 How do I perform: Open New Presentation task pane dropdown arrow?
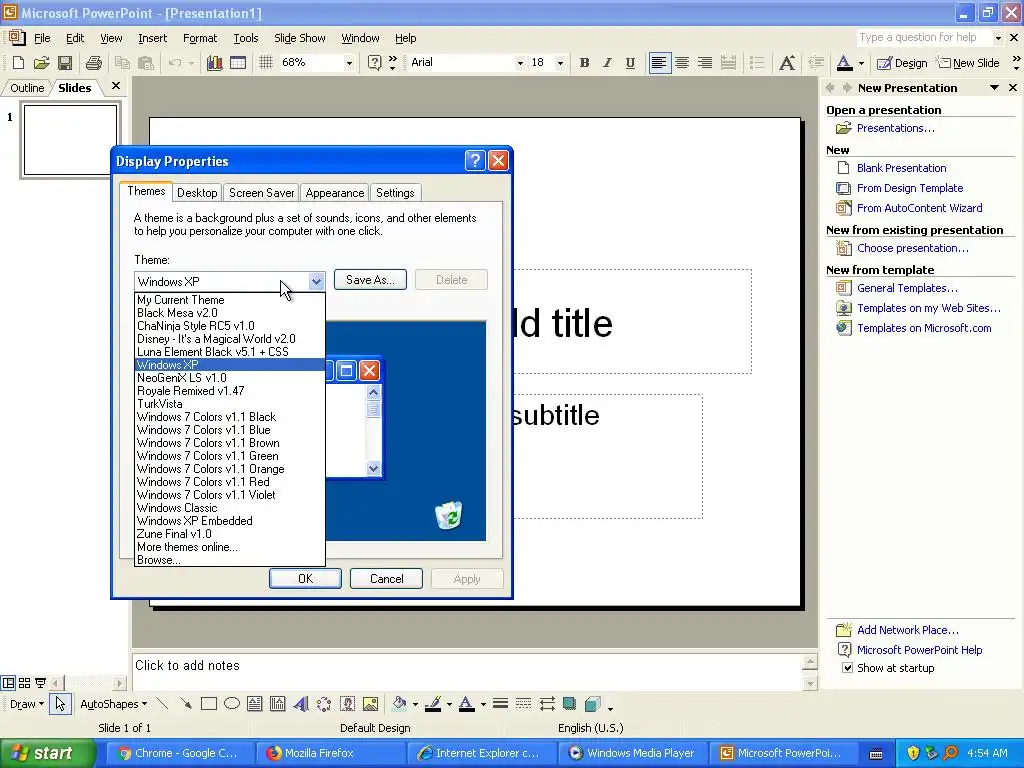click(x=994, y=88)
